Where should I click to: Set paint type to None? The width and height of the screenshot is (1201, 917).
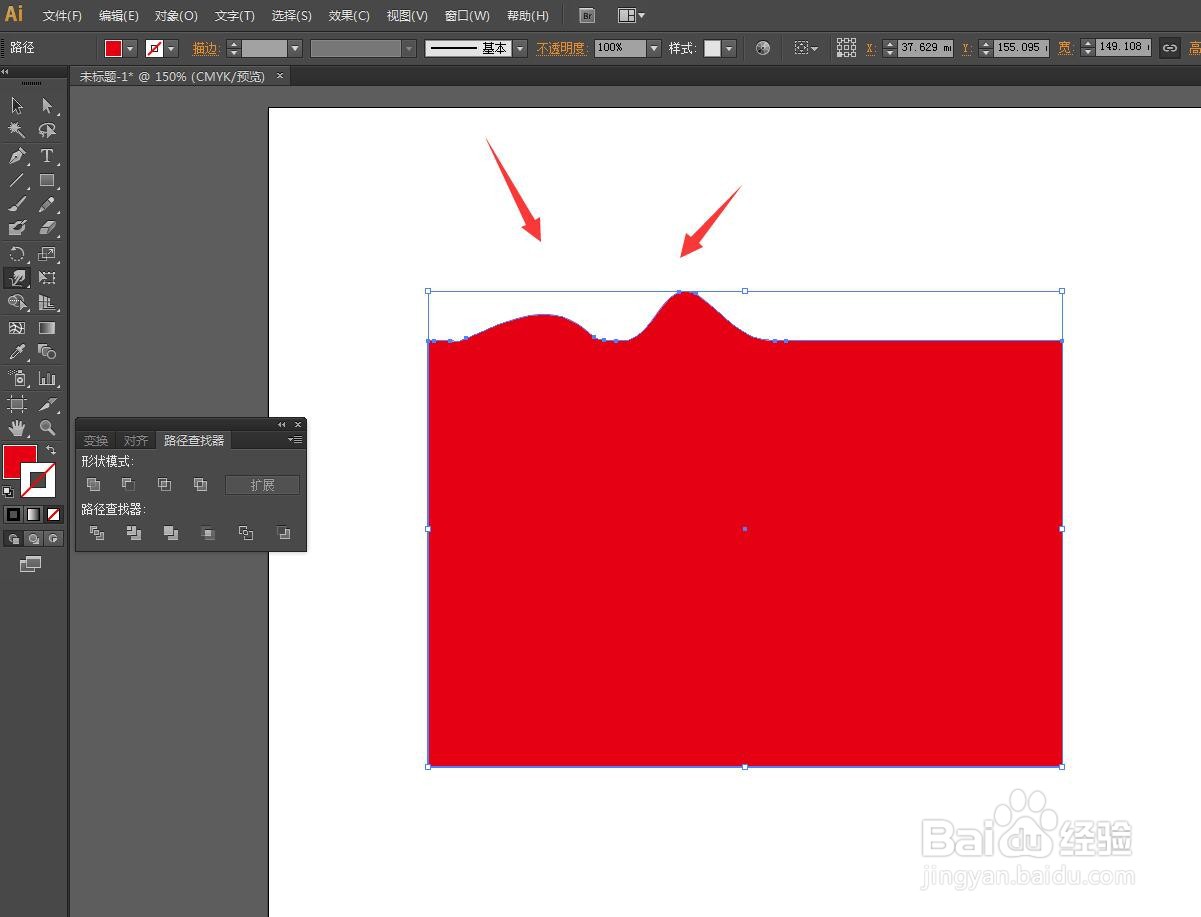click(x=54, y=514)
